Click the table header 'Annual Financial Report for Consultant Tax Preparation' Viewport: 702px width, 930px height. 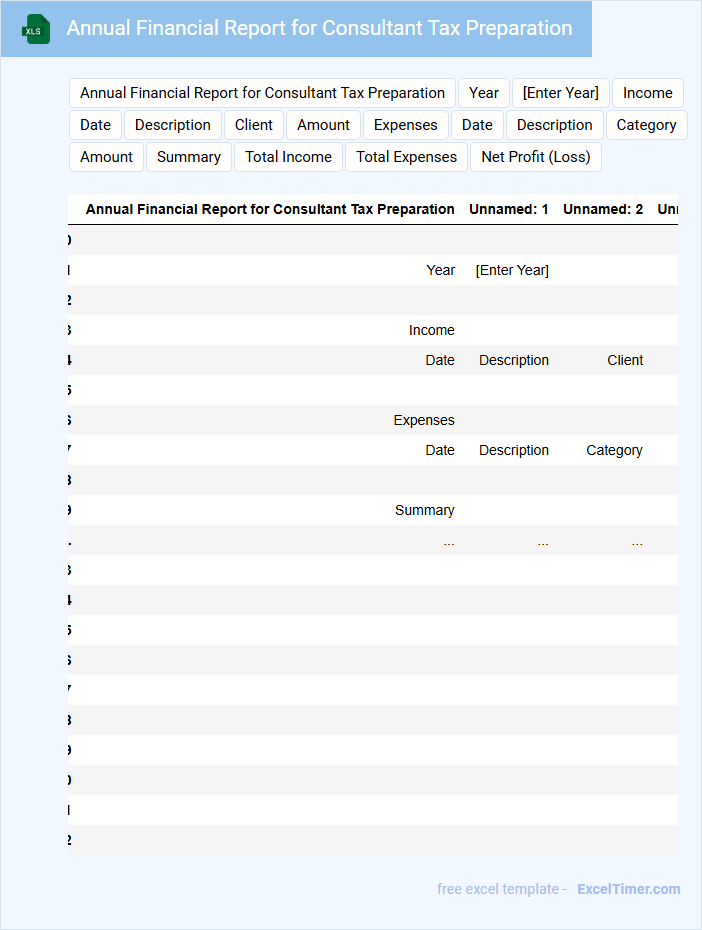point(270,209)
